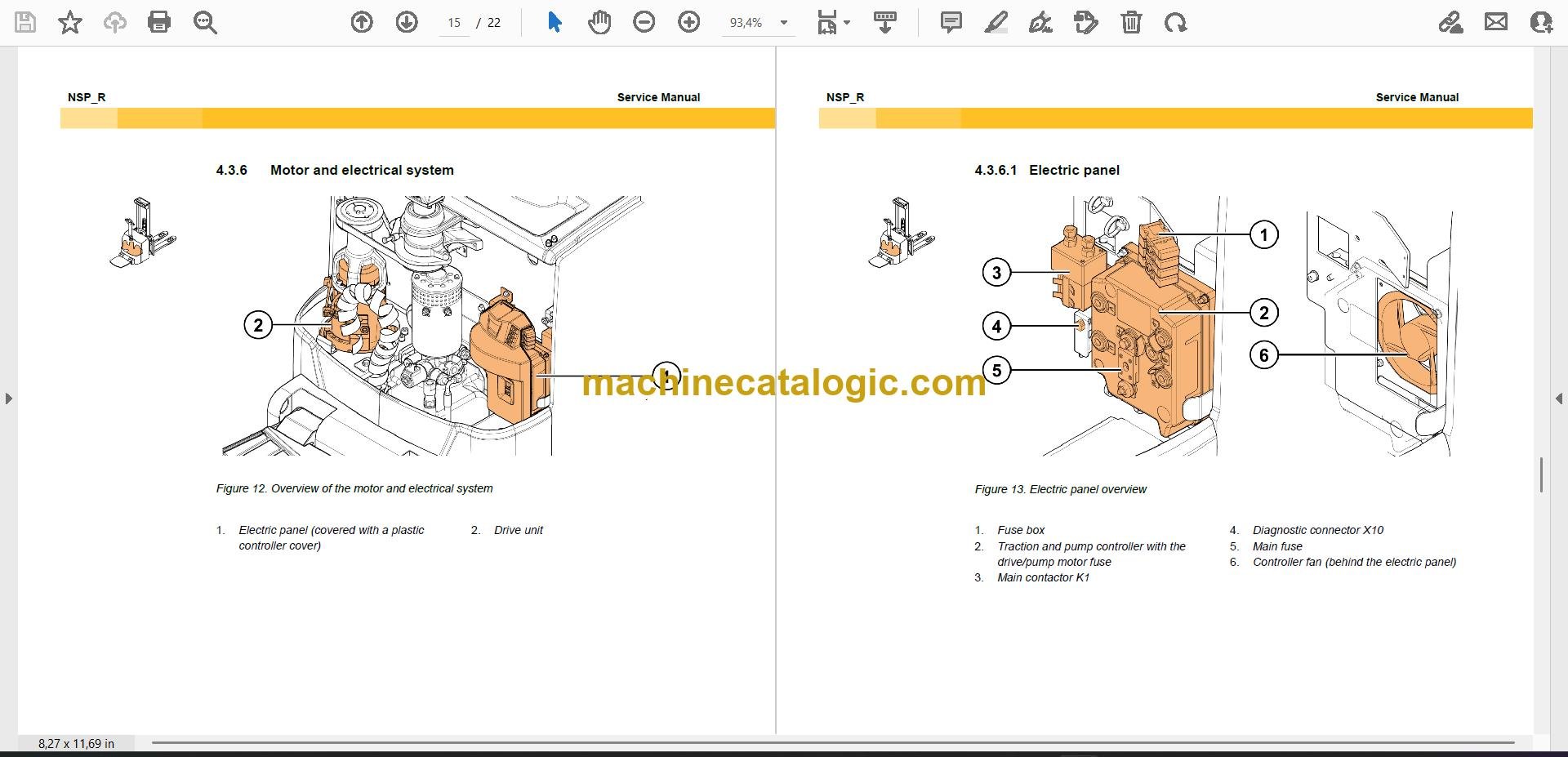Activate the arrow selection tool

click(555, 22)
